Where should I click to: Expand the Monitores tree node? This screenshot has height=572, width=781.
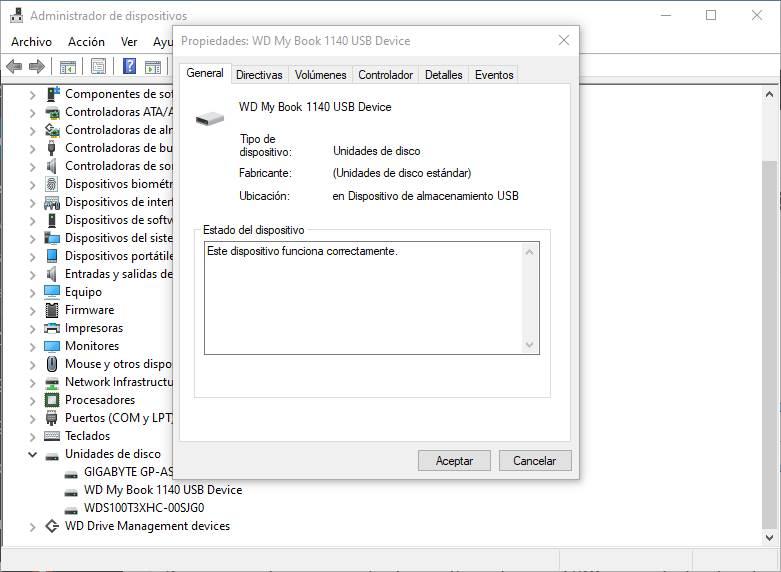tap(32, 346)
